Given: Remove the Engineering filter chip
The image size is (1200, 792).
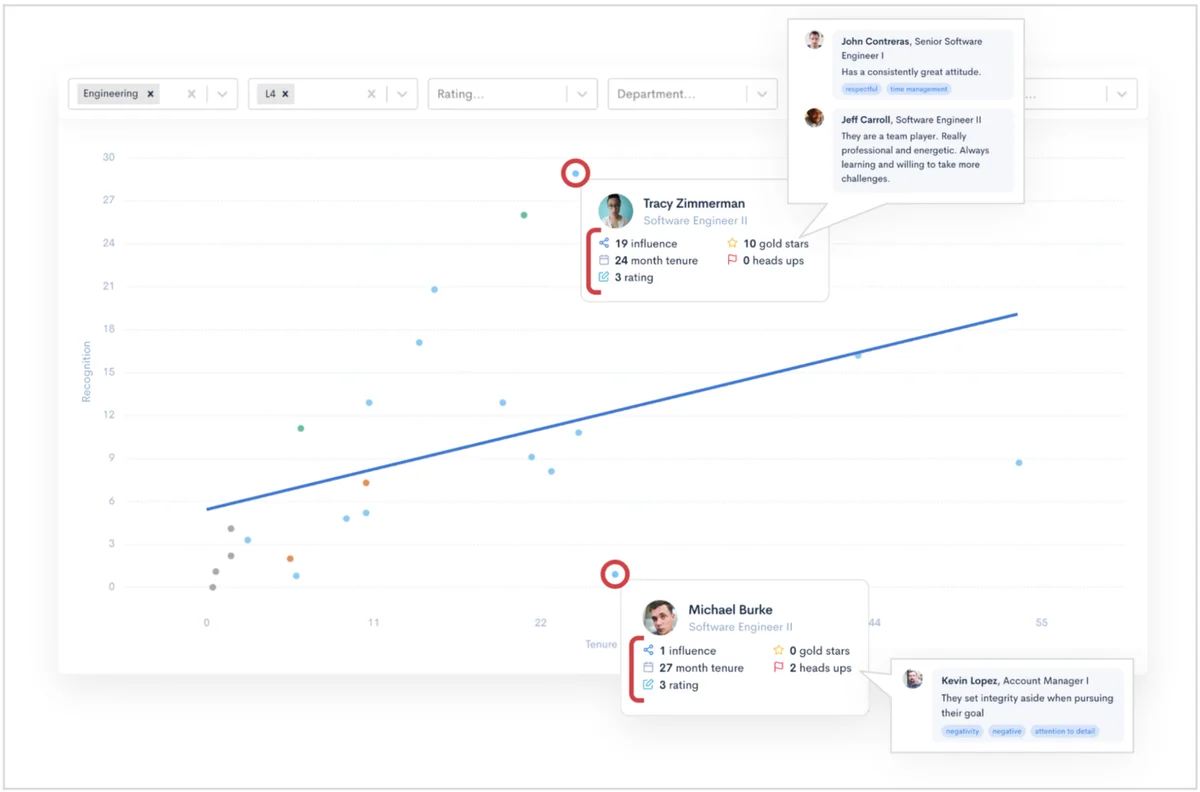Looking at the screenshot, I should tap(150, 93).
